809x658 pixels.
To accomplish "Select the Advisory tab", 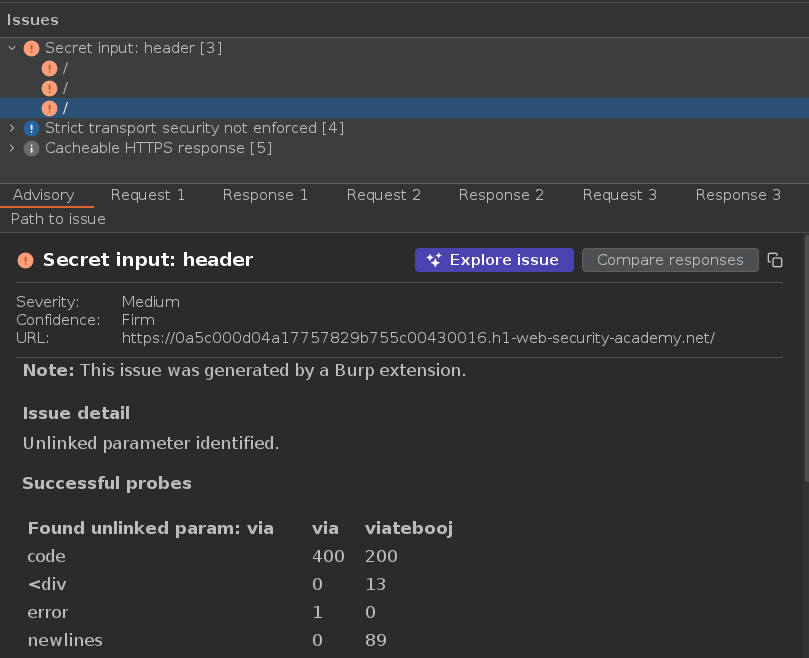I will (43, 195).
